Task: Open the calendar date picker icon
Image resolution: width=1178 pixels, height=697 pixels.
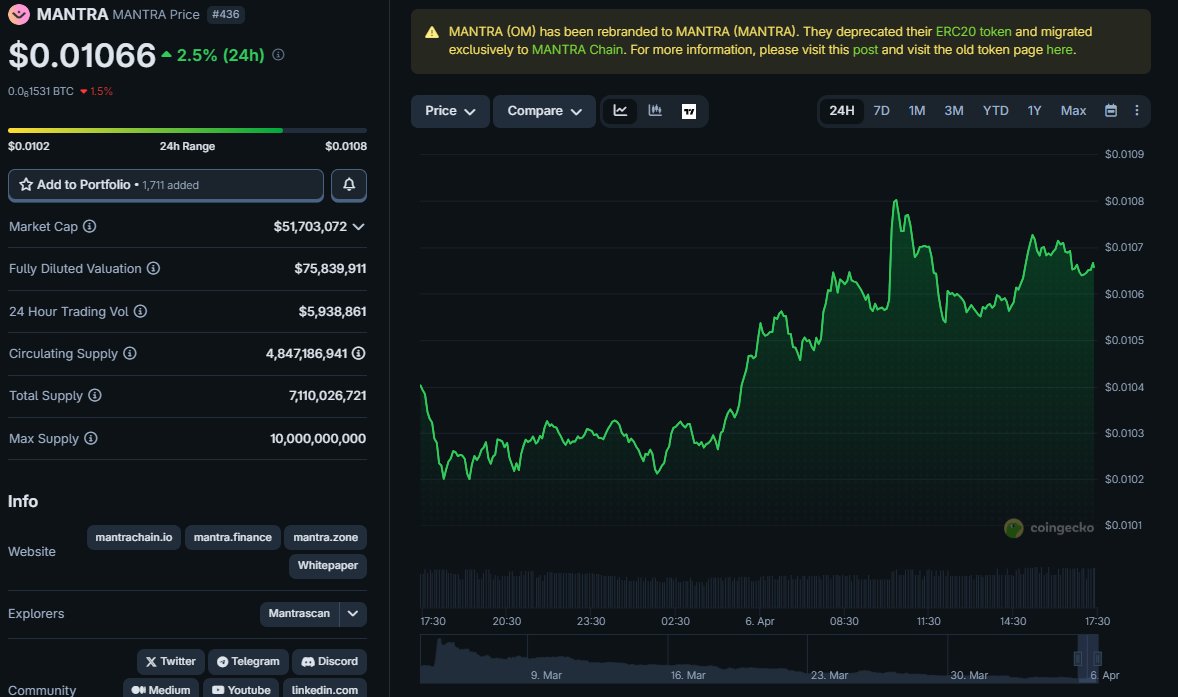Action: click(1110, 111)
